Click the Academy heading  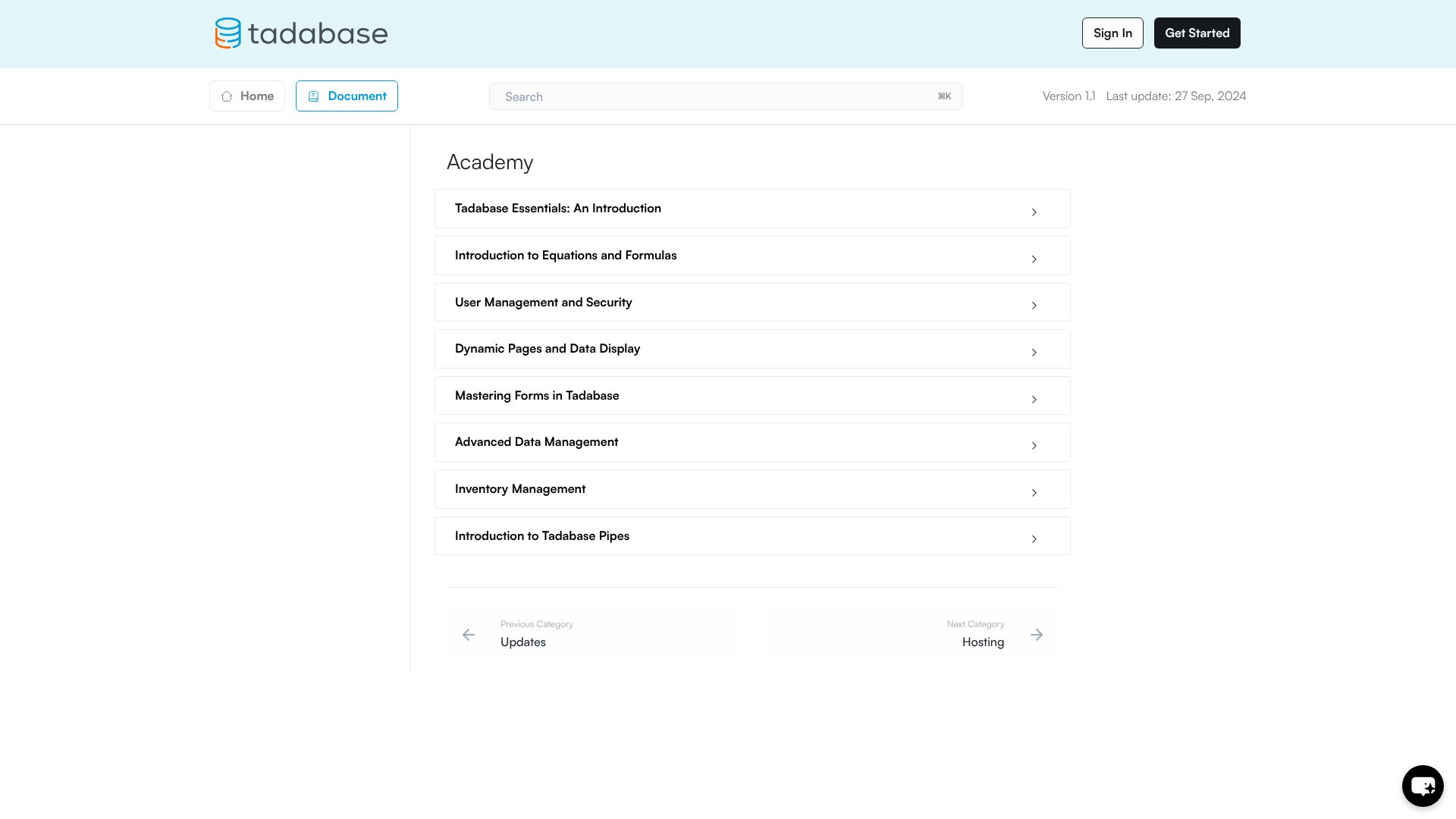(x=490, y=162)
